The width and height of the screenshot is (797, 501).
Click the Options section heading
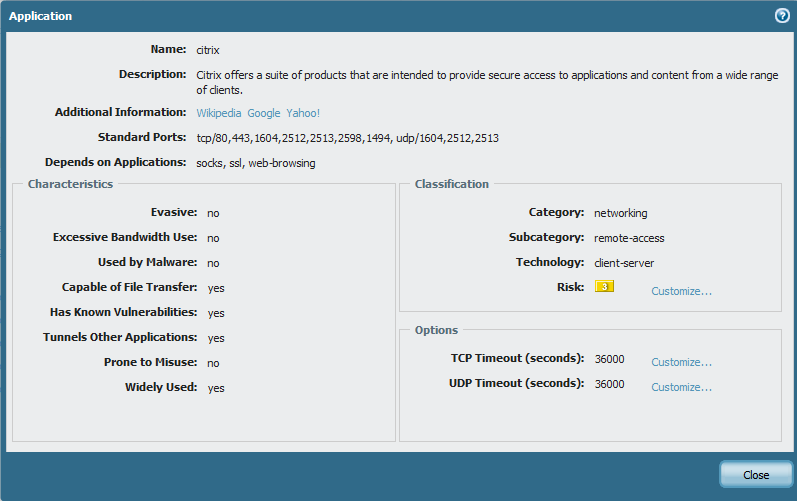(436, 330)
